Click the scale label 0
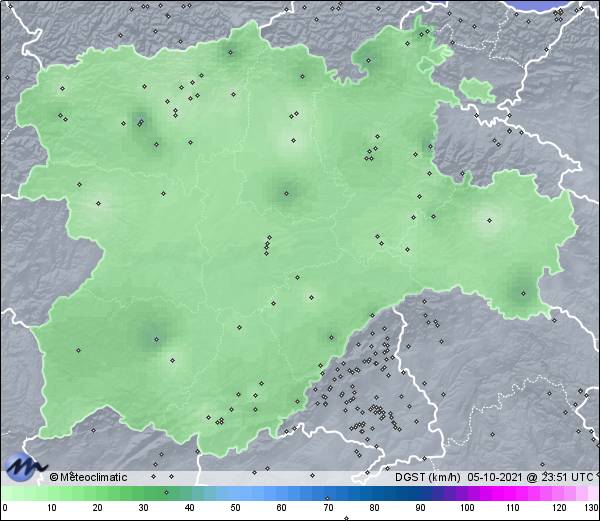This screenshot has height=521, width=600. 5,508
